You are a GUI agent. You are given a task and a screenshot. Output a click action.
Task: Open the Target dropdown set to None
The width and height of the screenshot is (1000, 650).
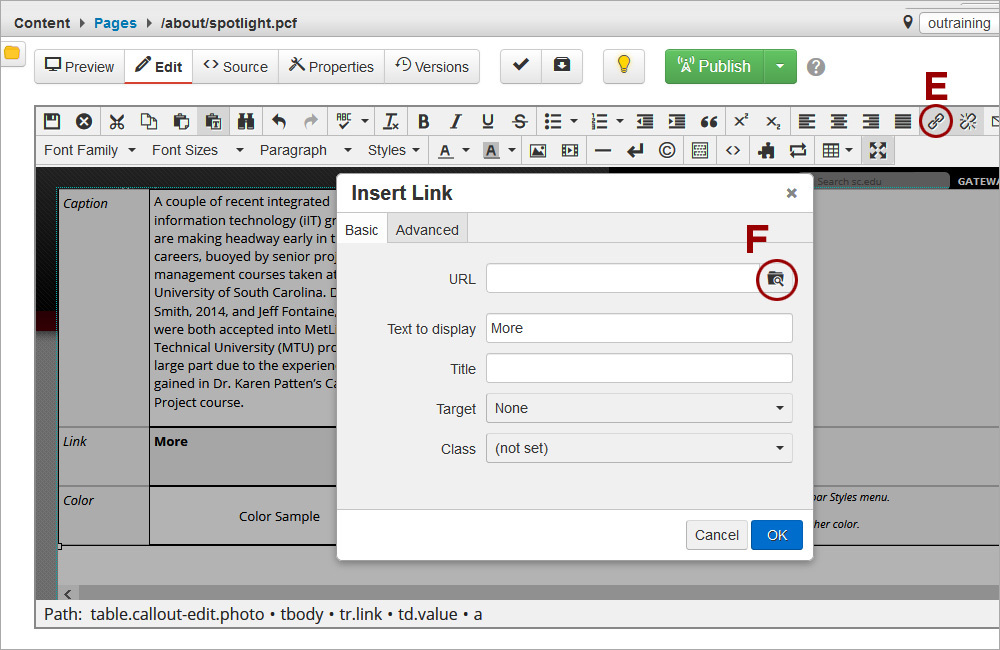coord(639,408)
